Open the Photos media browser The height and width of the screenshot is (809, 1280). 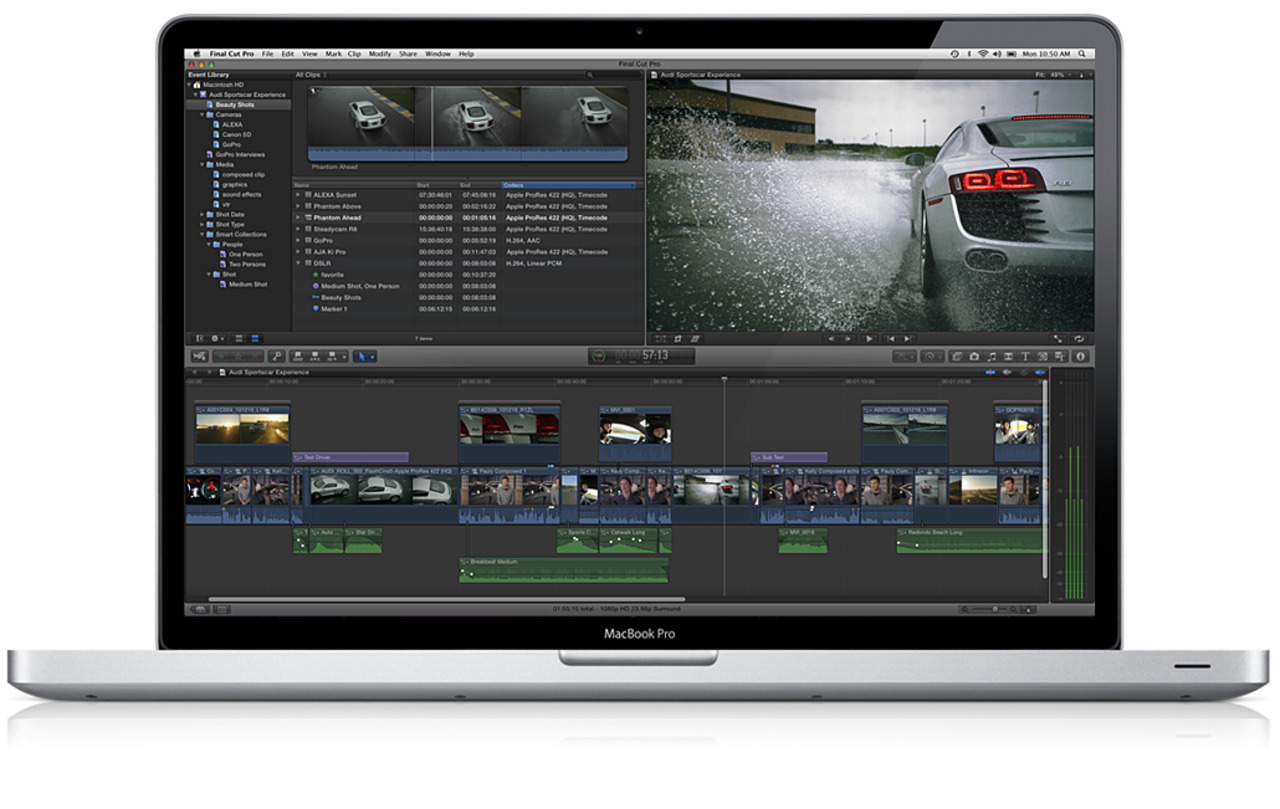973,357
